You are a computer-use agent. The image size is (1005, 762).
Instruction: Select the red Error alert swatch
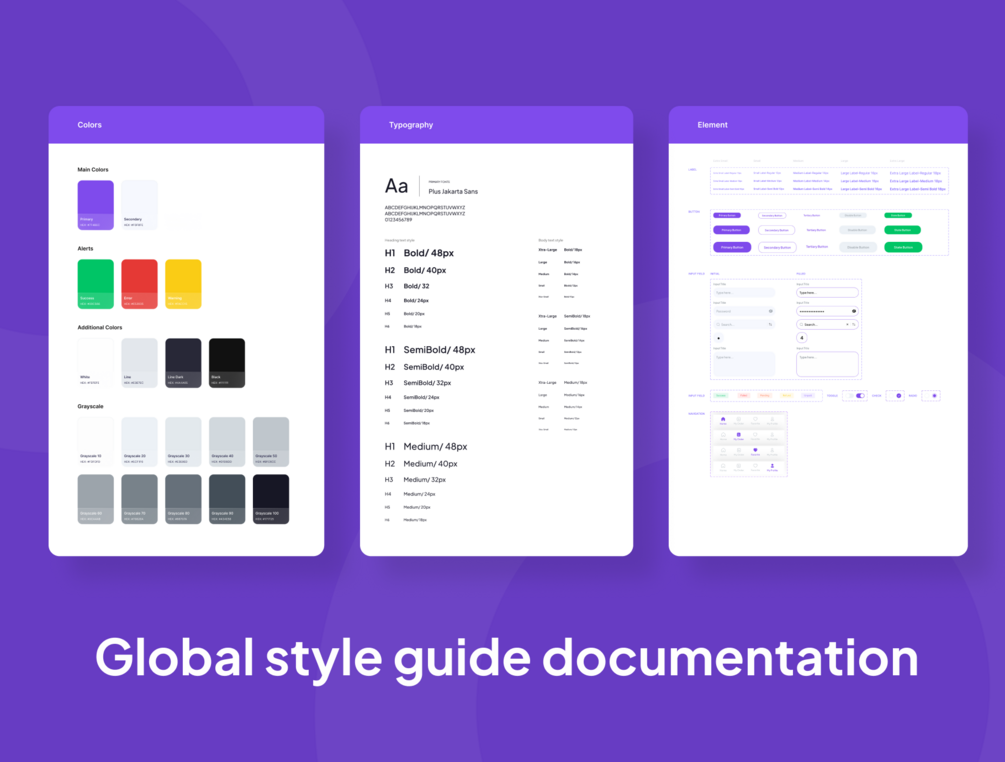[139, 284]
